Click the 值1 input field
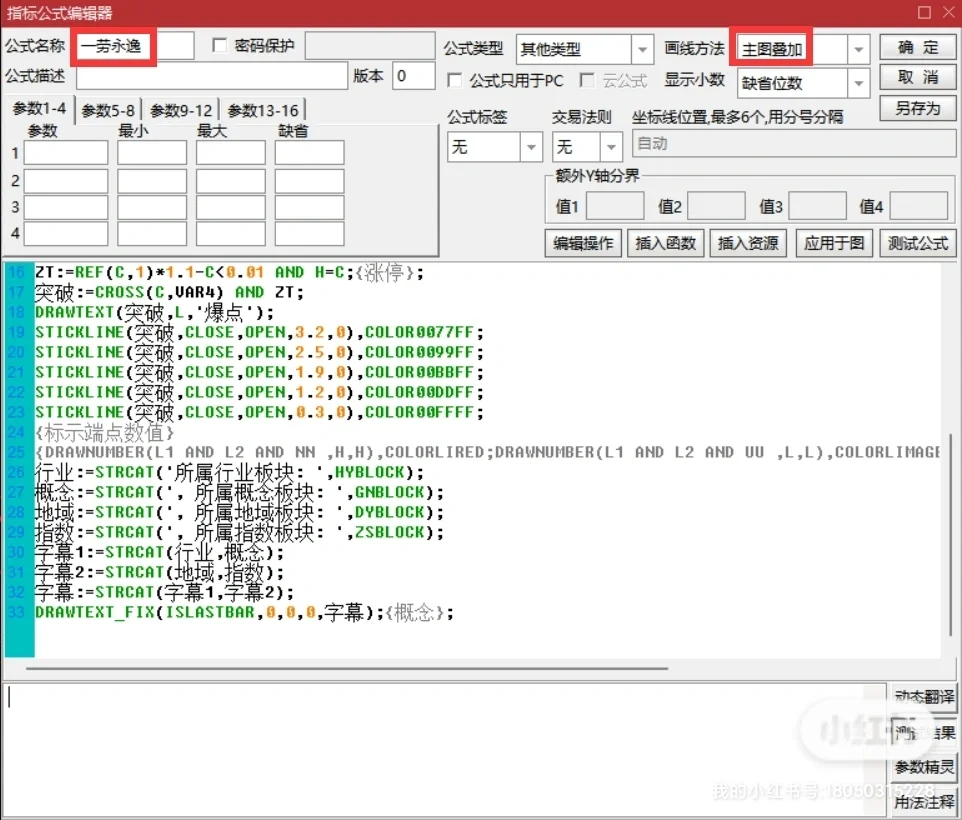This screenshot has width=962, height=820. tap(615, 206)
